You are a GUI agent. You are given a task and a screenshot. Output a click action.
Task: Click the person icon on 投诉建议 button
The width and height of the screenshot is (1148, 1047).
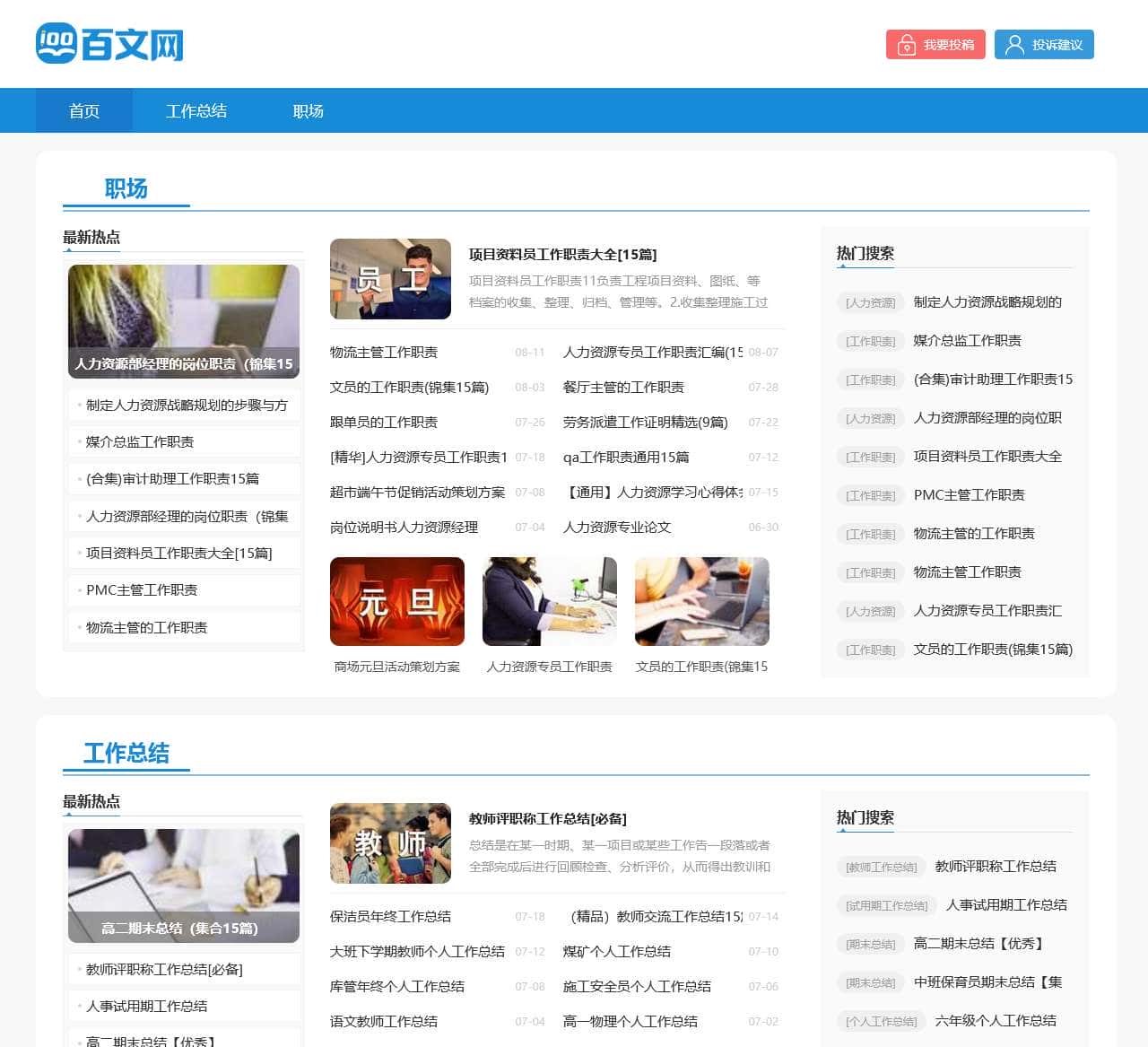coord(1014,44)
